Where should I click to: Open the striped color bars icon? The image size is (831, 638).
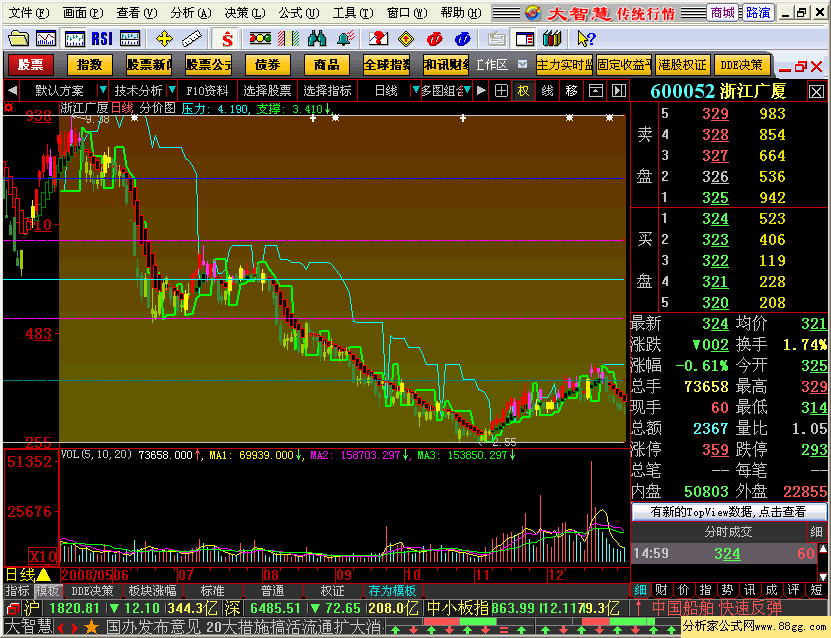[288, 39]
